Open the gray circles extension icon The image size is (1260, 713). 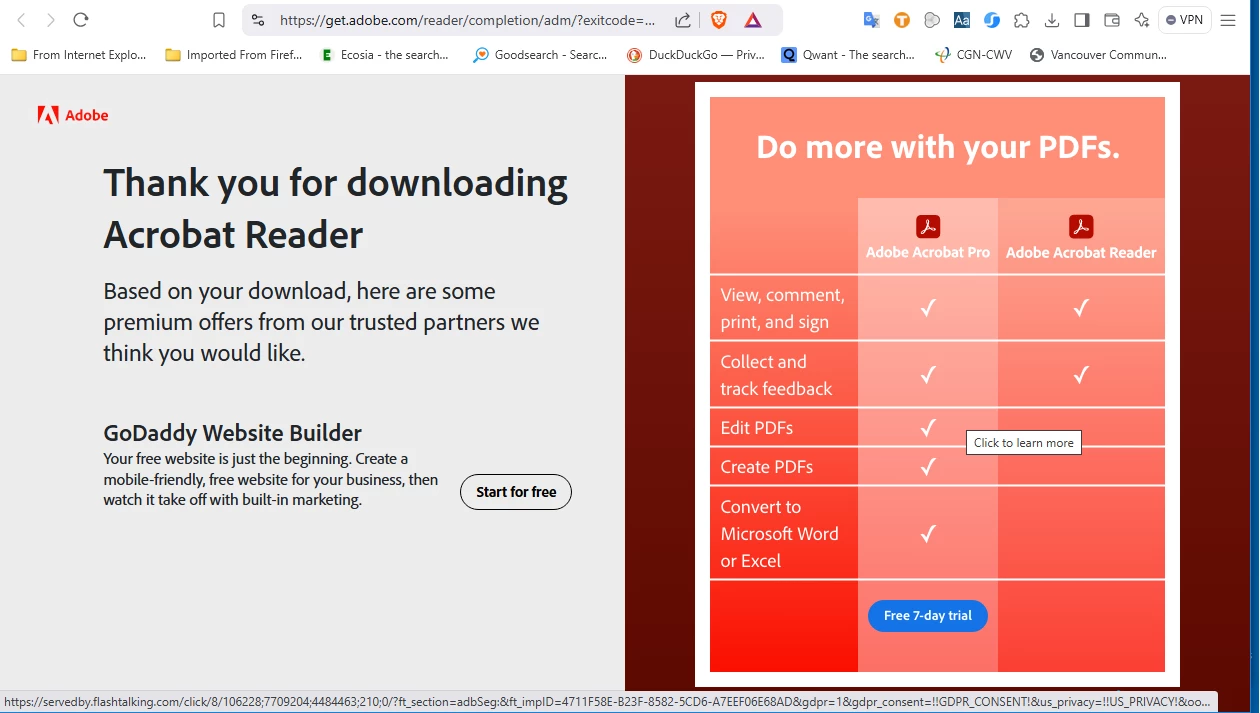point(932,20)
